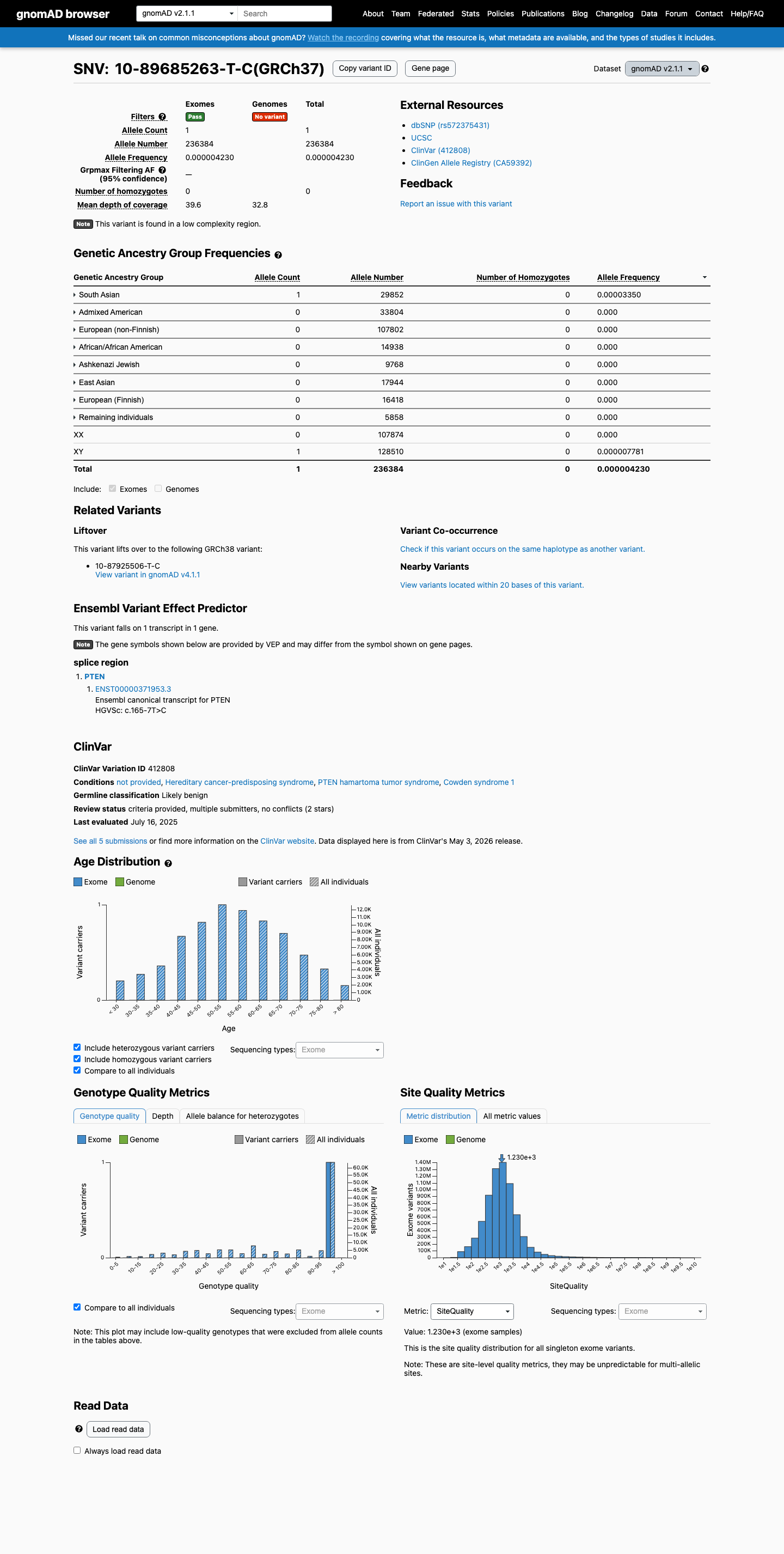This screenshot has height=1554, width=784.
Task: Open the Cowden syndrome 1 condition link
Action: tap(479, 782)
